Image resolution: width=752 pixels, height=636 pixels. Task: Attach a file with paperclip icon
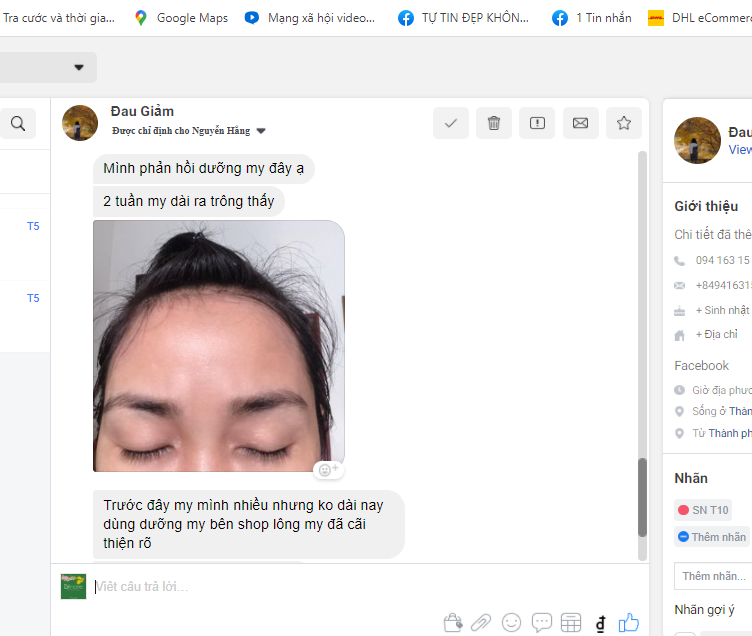(481, 622)
